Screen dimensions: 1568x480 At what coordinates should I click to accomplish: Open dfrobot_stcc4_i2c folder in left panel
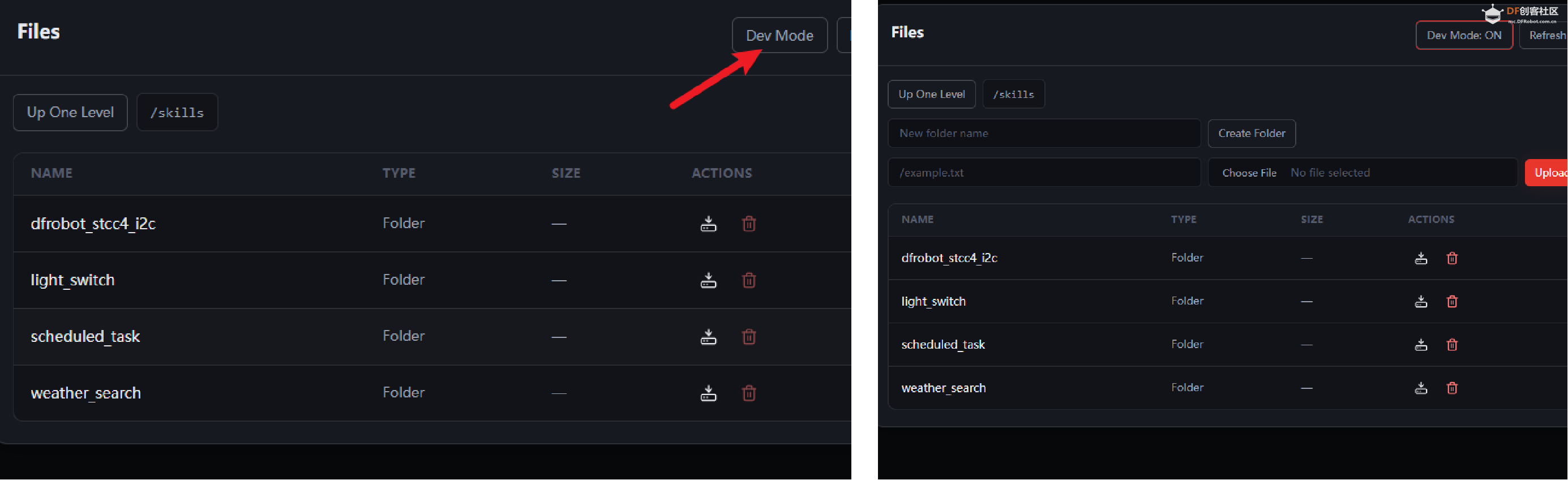pyautogui.click(x=93, y=224)
